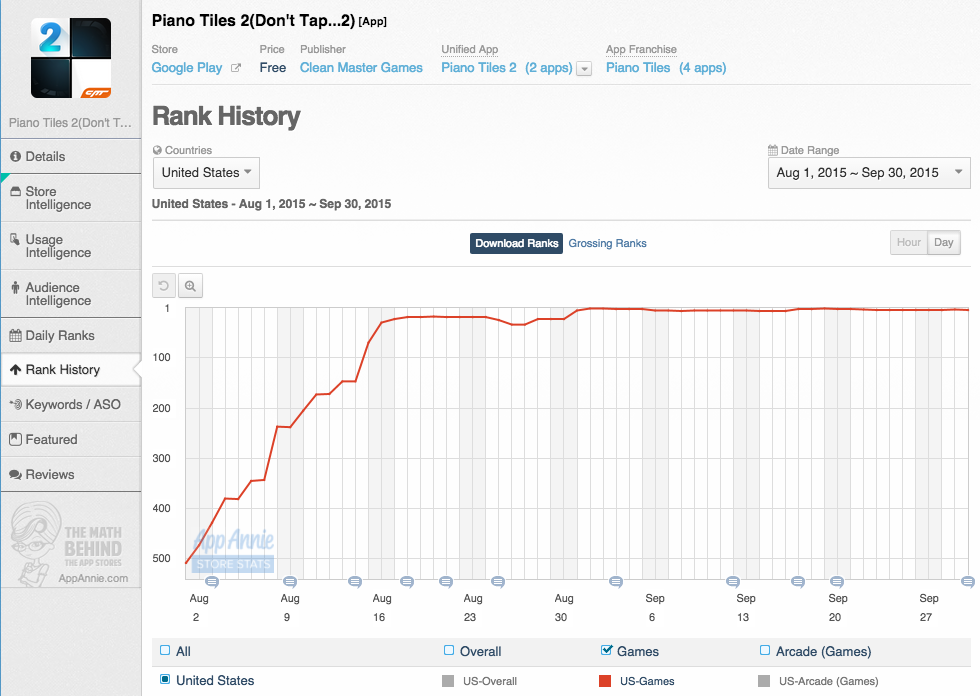
Task: Click the magnifier zoom icon above the chart
Action: [x=190, y=286]
